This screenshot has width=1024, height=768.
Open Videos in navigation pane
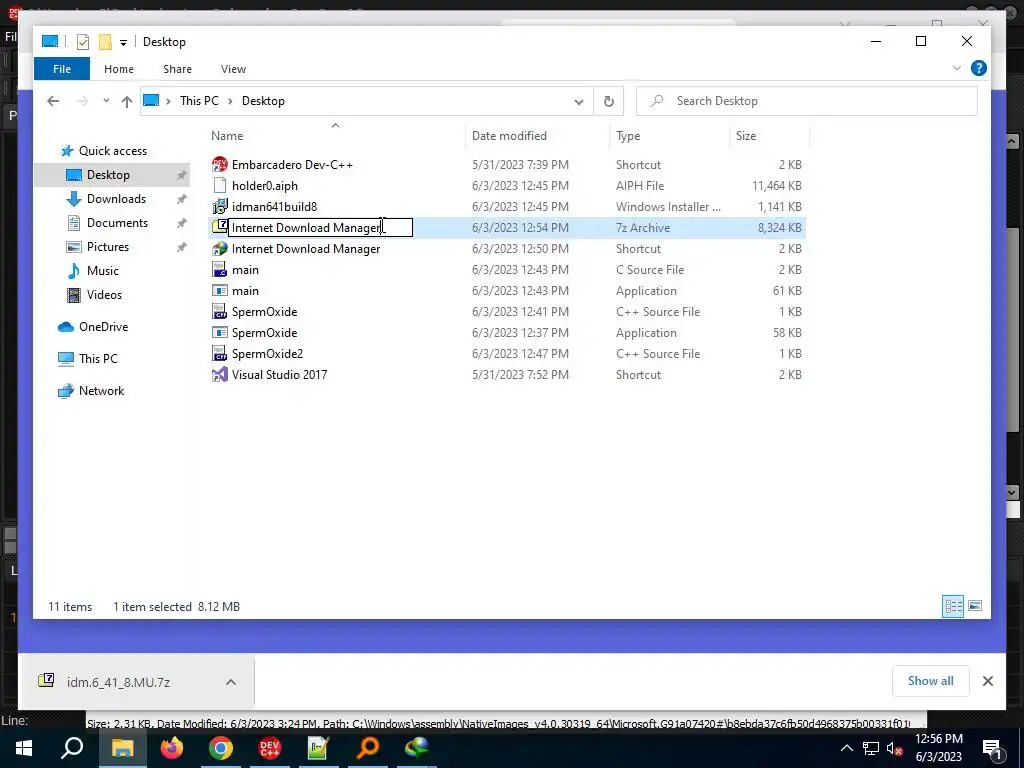[x=104, y=295]
